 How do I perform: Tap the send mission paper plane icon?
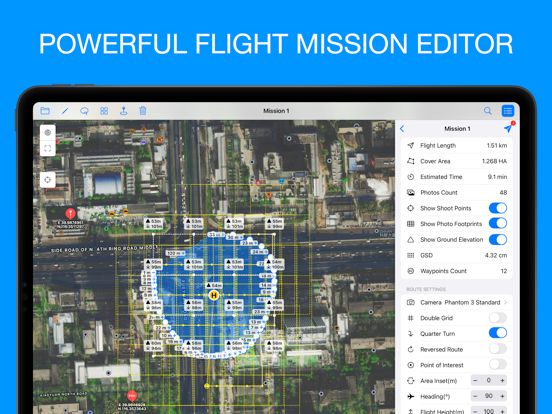pyautogui.click(x=508, y=128)
